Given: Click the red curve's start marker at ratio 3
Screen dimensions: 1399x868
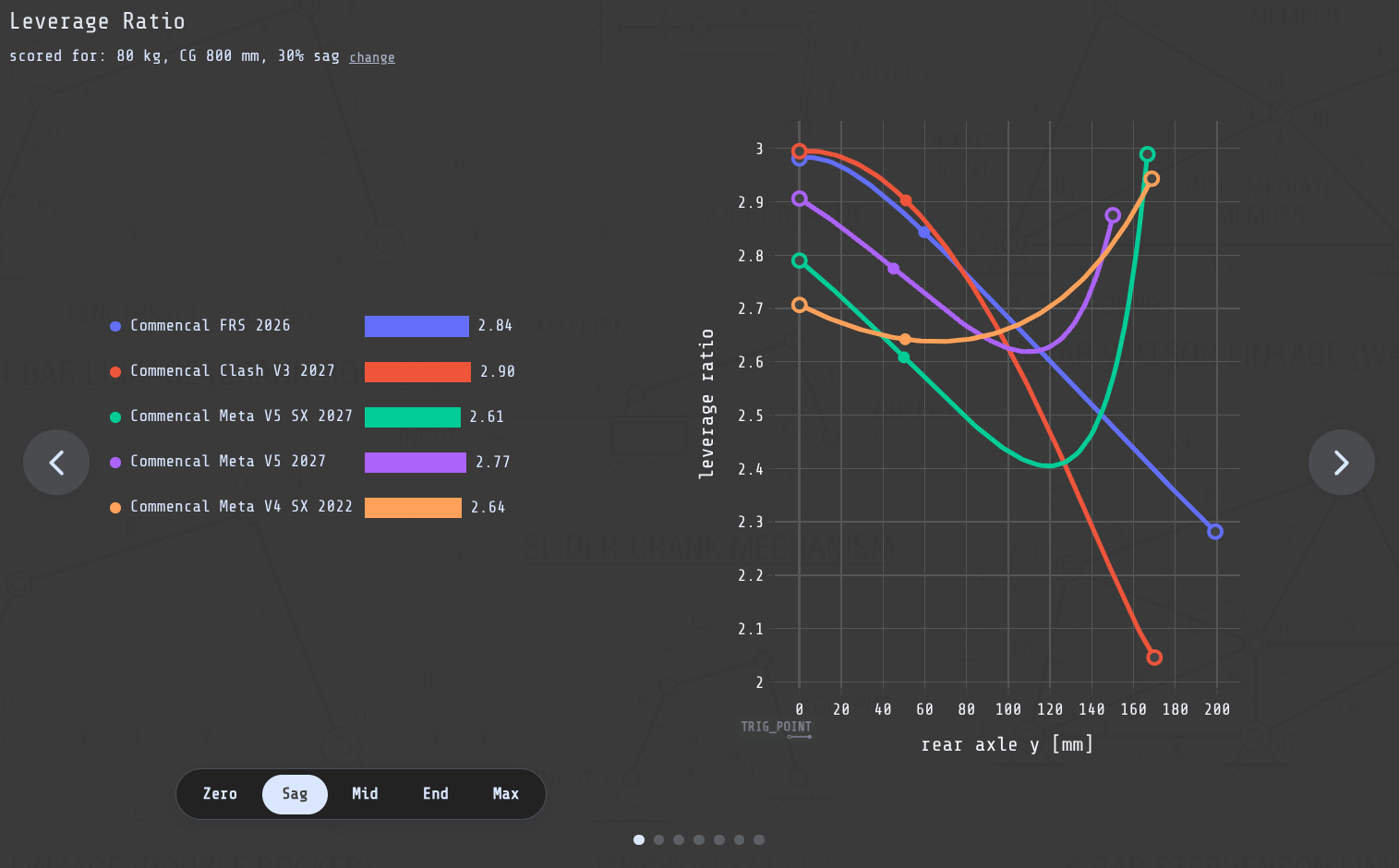Looking at the screenshot, I should click(x=800, y=151).
